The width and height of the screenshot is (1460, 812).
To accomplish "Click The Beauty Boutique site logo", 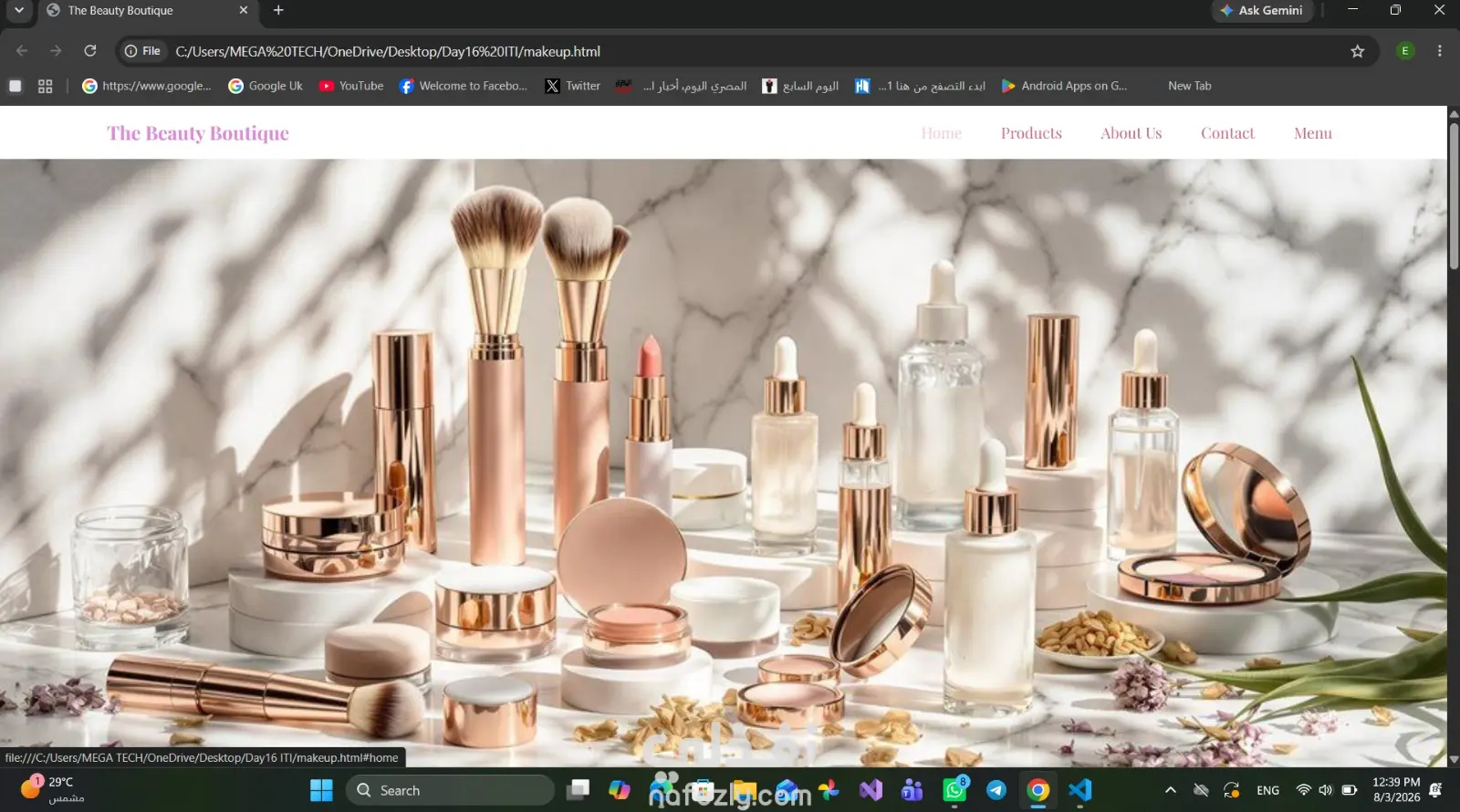I will tap(198, 133).
